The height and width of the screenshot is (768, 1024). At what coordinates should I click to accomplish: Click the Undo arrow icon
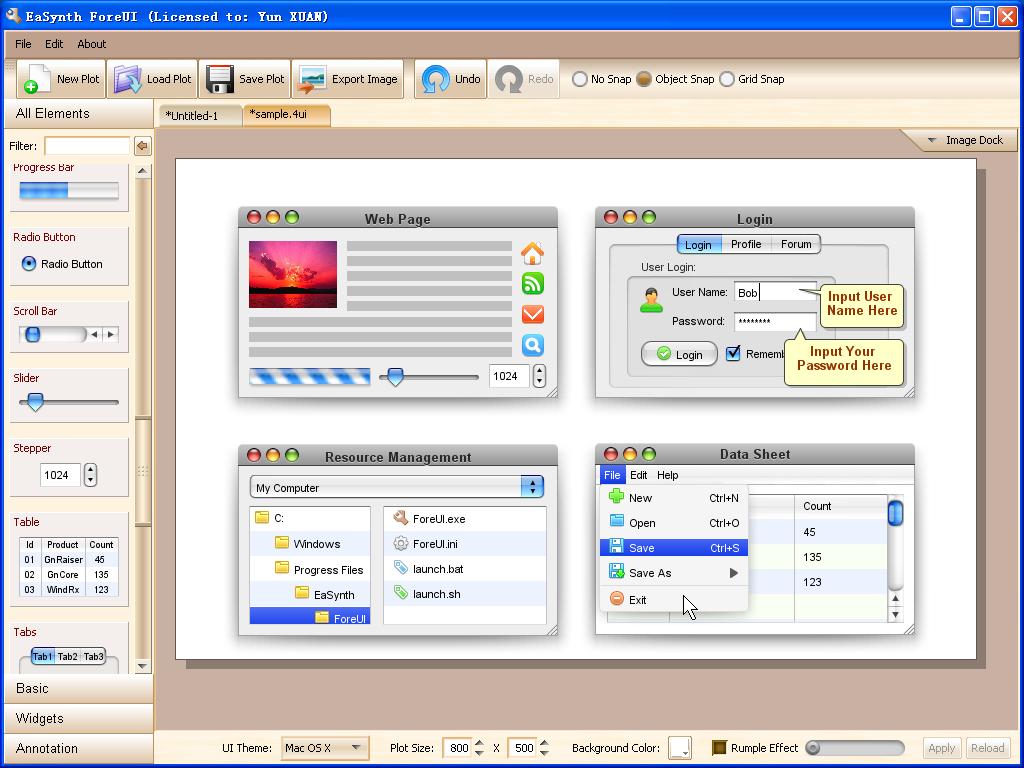[435, 79]
